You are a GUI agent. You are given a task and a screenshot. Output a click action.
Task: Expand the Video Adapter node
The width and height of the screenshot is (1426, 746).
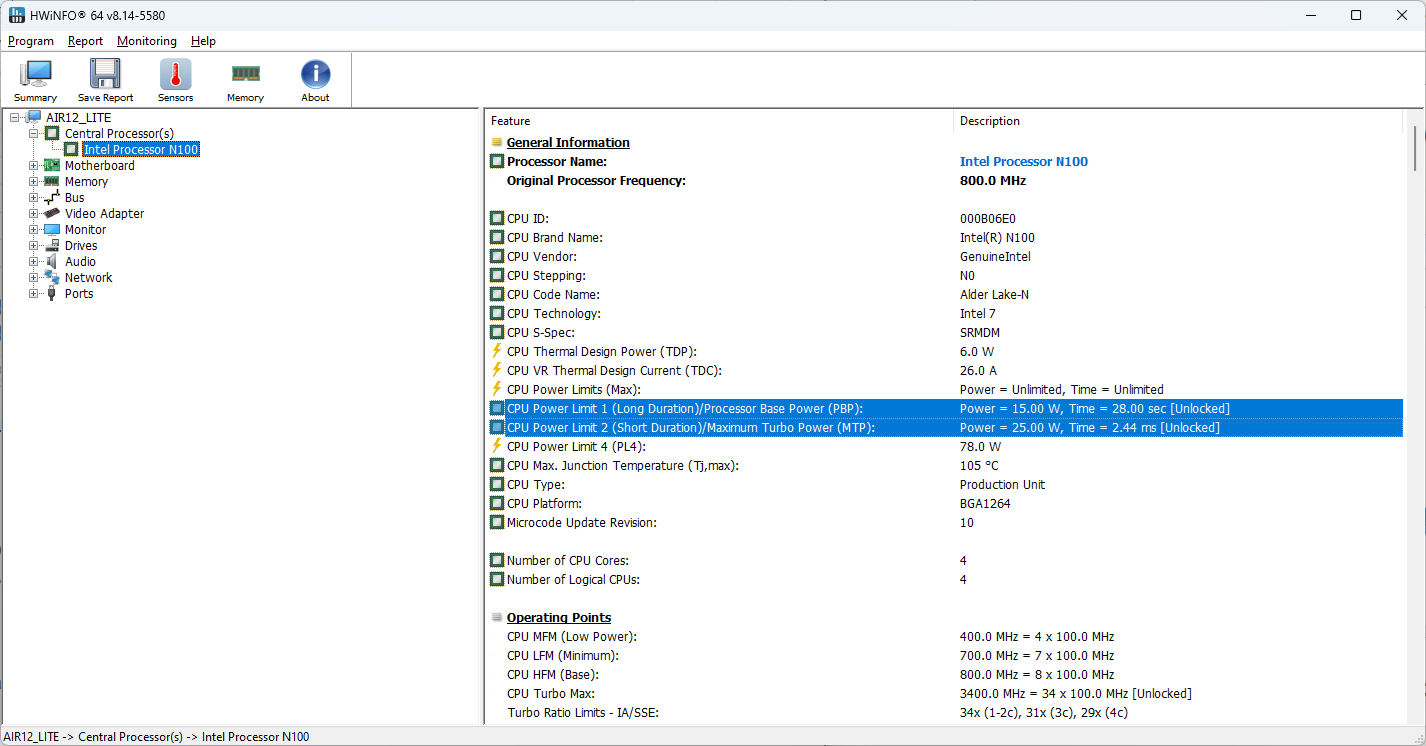[x=34, y=214]
